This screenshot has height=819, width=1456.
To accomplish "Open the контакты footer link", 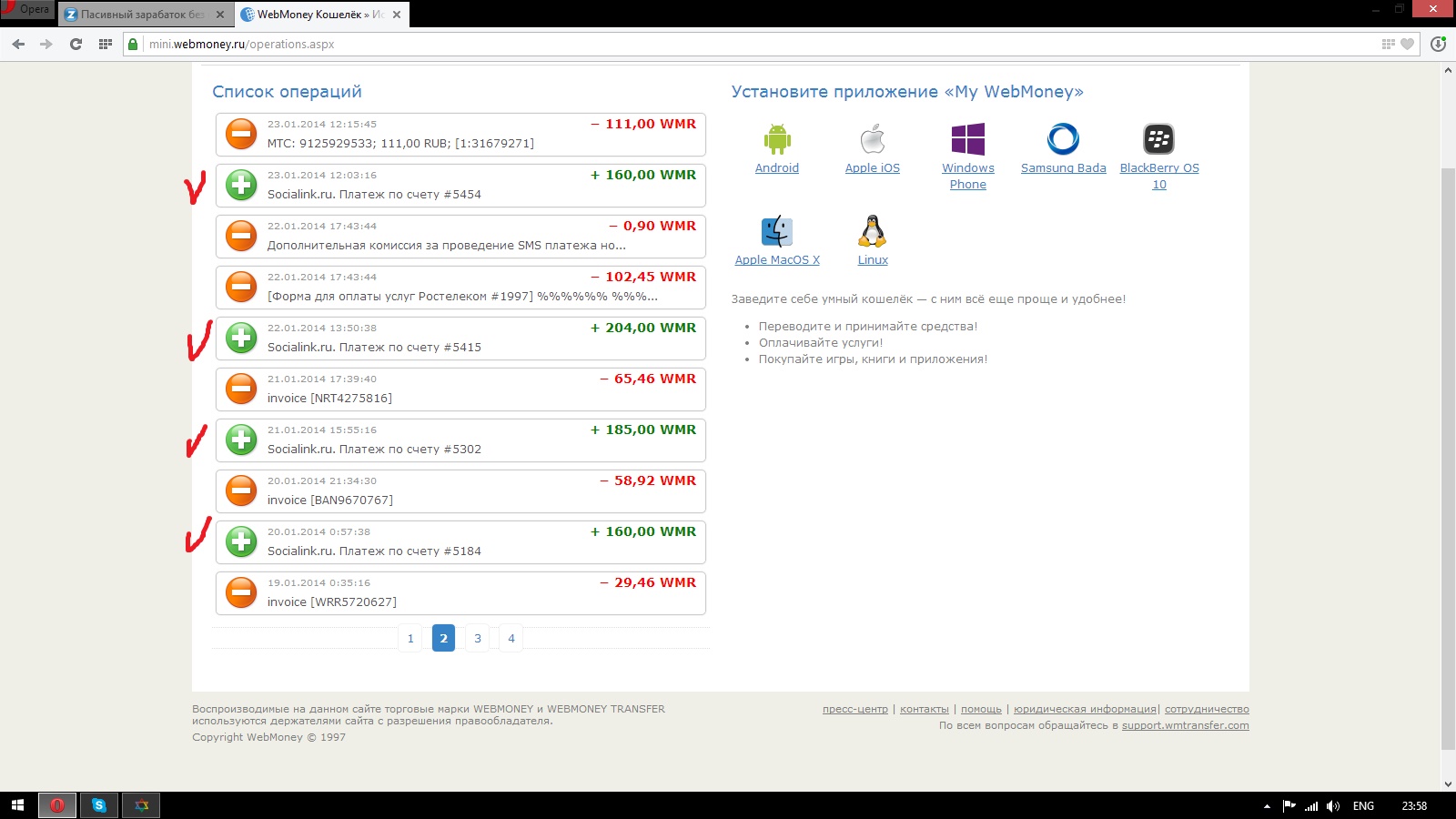I will [925, 709].
